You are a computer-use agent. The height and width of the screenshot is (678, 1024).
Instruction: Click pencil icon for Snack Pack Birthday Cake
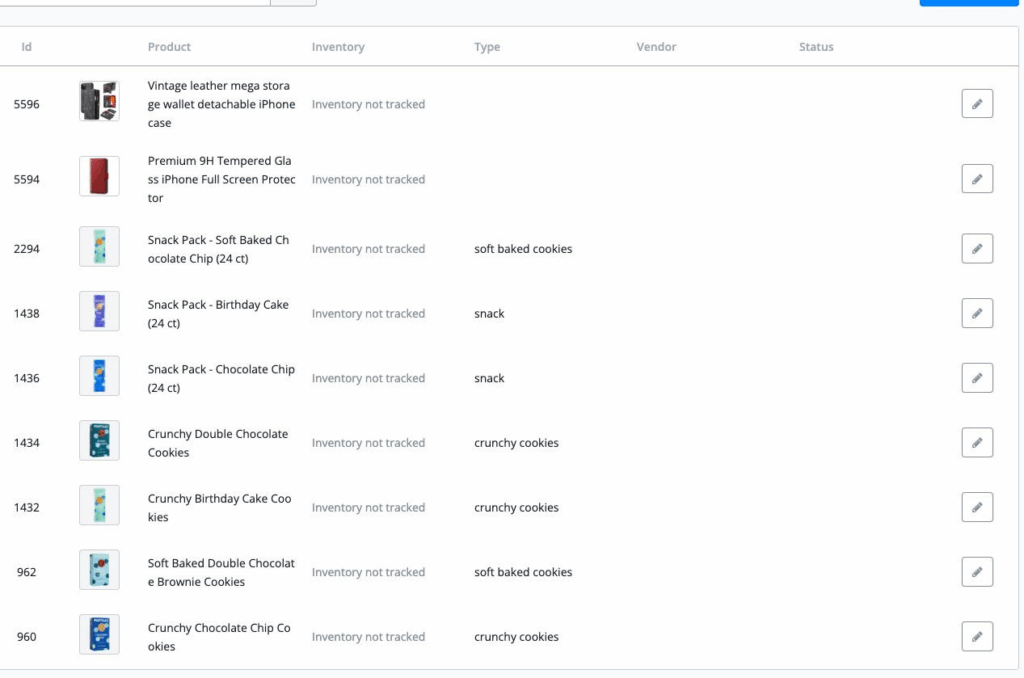pos(976,313)
